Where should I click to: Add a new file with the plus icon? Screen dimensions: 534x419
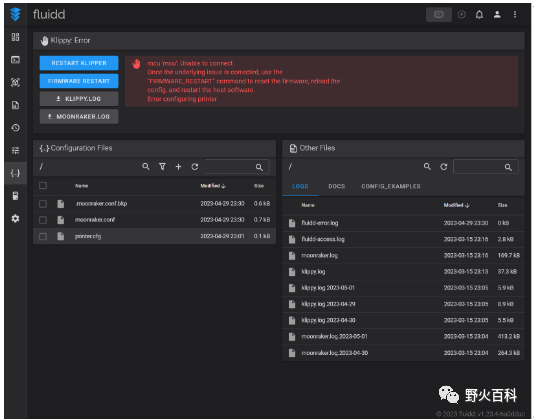coord(178,167)
